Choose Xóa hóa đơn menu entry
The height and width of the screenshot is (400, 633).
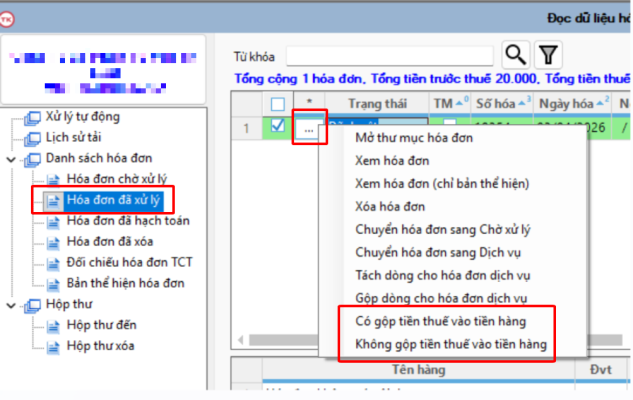pos(390,207)
